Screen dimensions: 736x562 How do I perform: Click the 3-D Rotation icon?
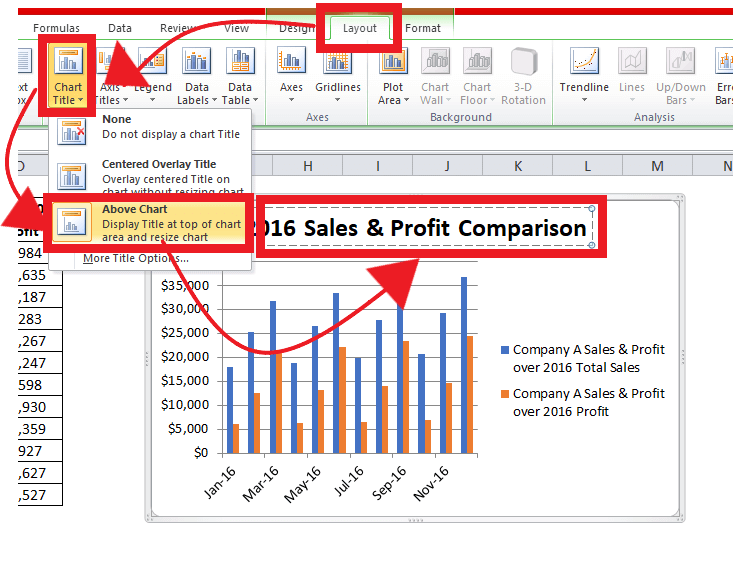[x=523, y=61]
